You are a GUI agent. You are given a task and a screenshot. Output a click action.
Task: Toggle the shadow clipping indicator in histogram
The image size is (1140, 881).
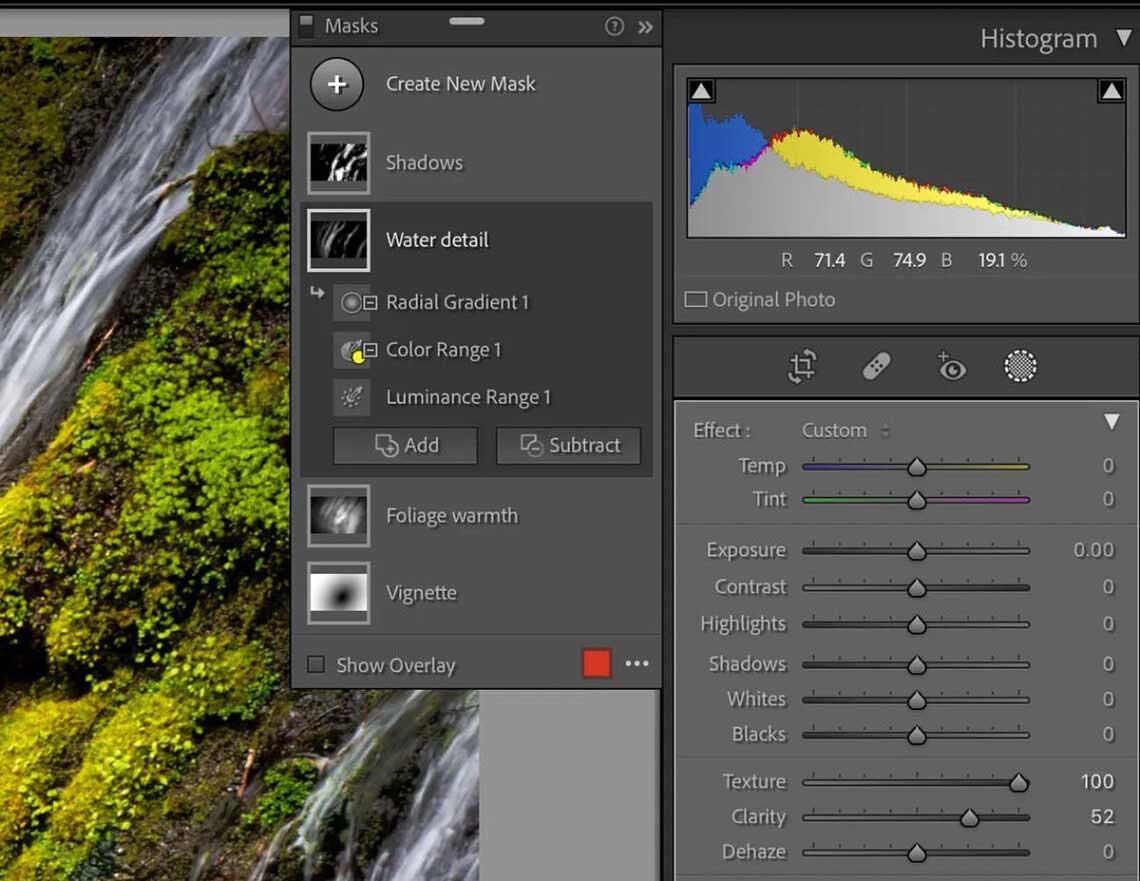(701, 92)
